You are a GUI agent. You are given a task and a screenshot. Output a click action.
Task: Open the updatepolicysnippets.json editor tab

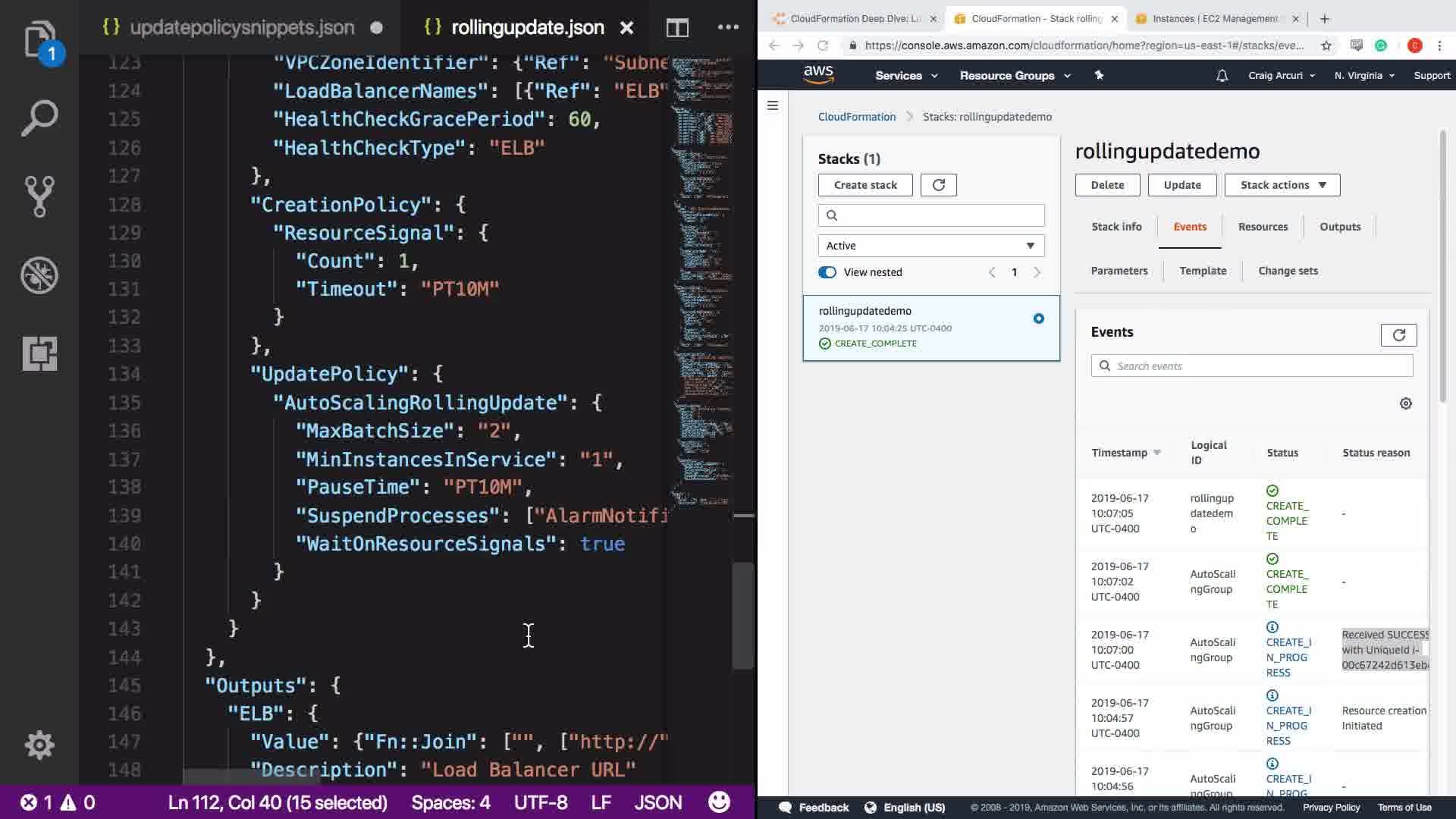click(241, 28)
